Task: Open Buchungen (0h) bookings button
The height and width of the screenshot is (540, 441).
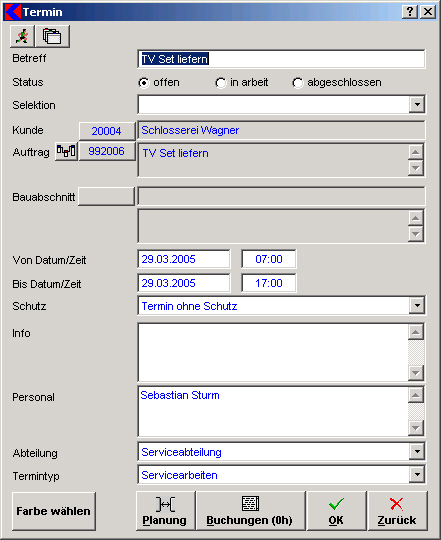Action: pos(250,511)
